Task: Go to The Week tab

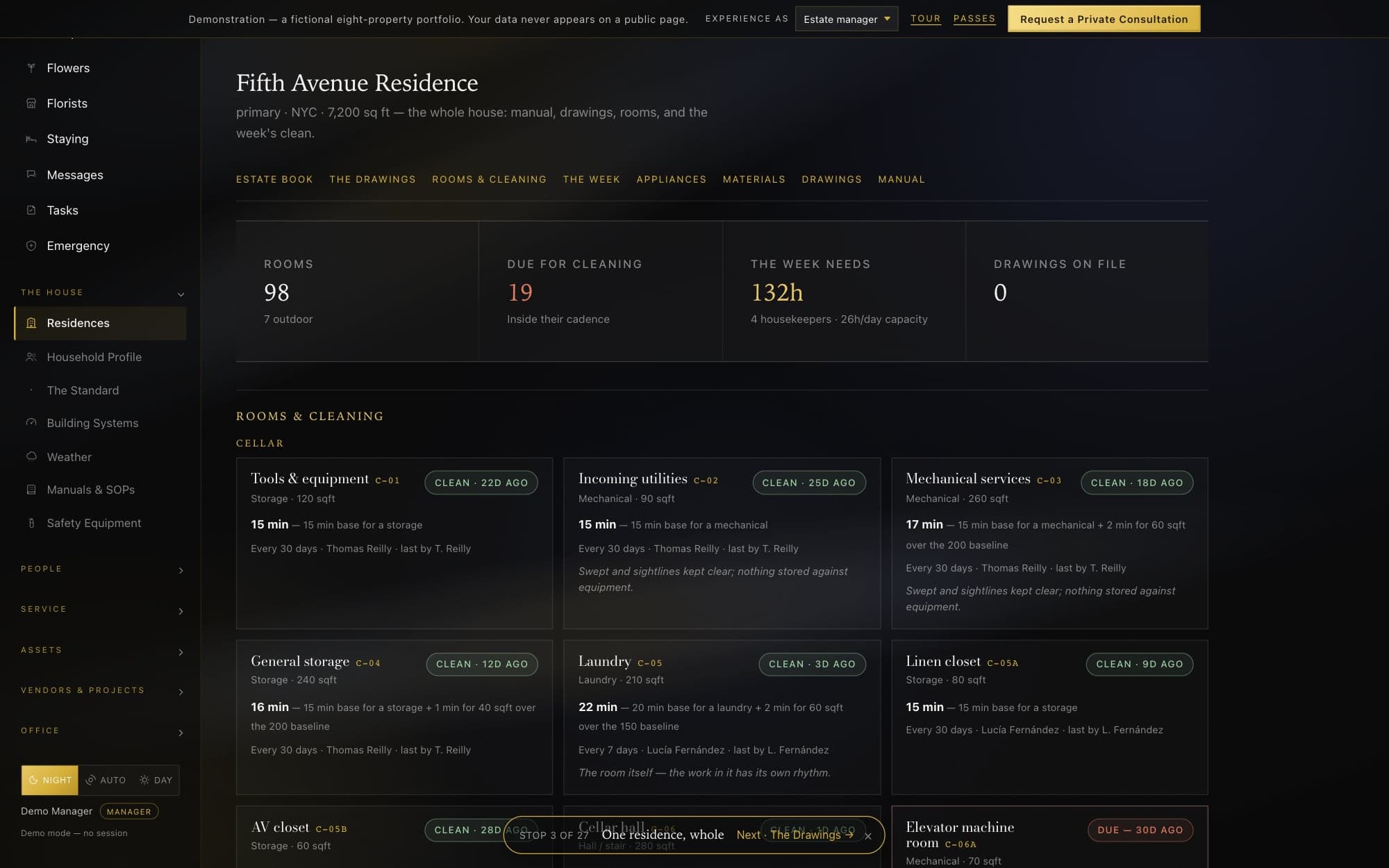Action: (x=591, y=179)
